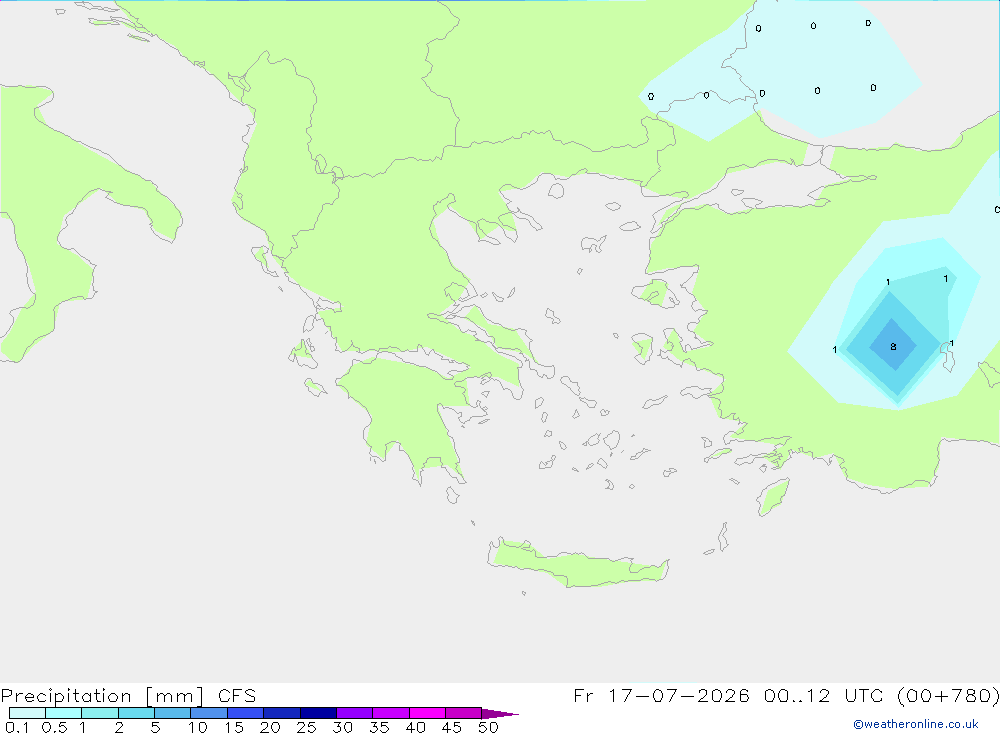Click the legend tick label "10"

tap(198, 727)
